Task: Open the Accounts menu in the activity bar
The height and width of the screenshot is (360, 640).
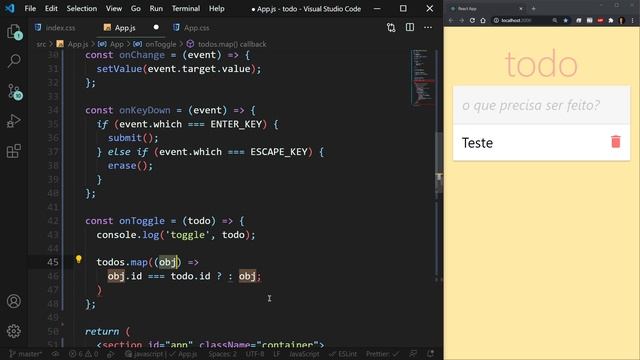Action: (14, 301)
